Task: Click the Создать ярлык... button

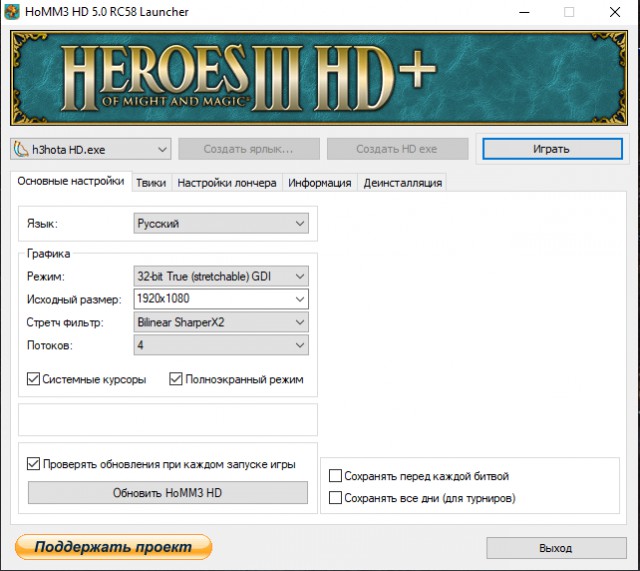Action: click(249, 149)
